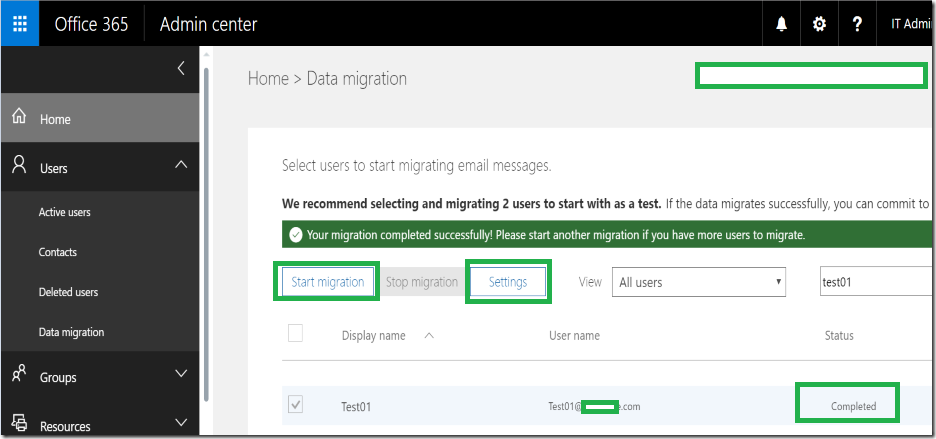Click the green success checkmark icon
Viewport: 936px width, 439px height.
[295, 235]
